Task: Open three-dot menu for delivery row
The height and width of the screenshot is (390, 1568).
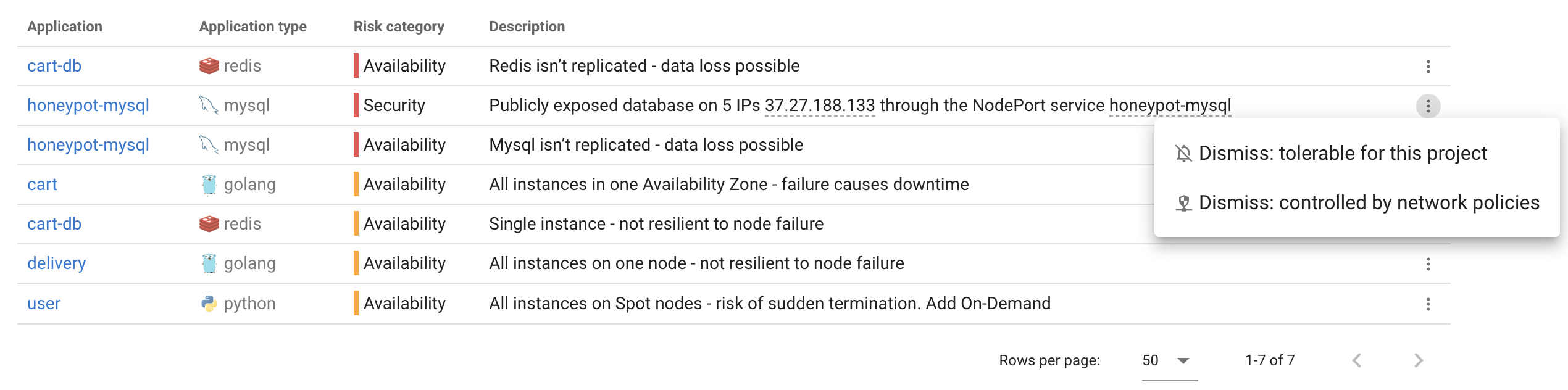Action: [1428, 264]
